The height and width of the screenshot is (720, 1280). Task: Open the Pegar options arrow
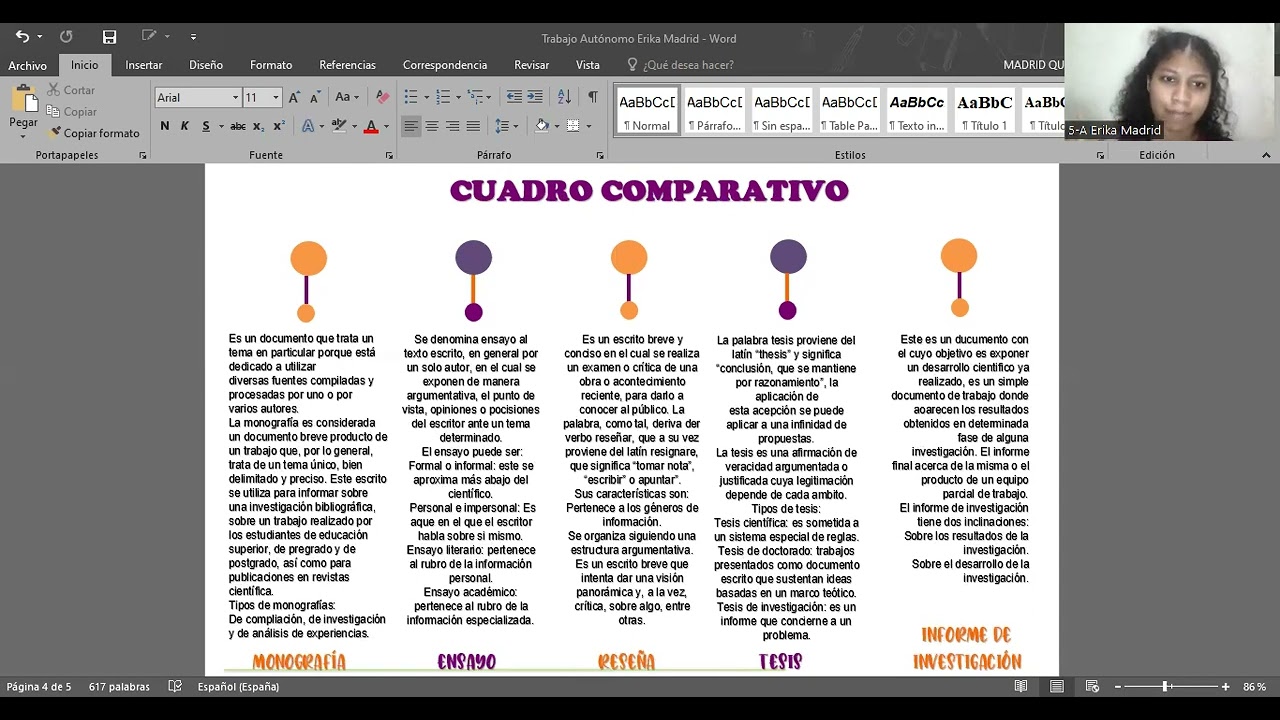coord(24,138)
